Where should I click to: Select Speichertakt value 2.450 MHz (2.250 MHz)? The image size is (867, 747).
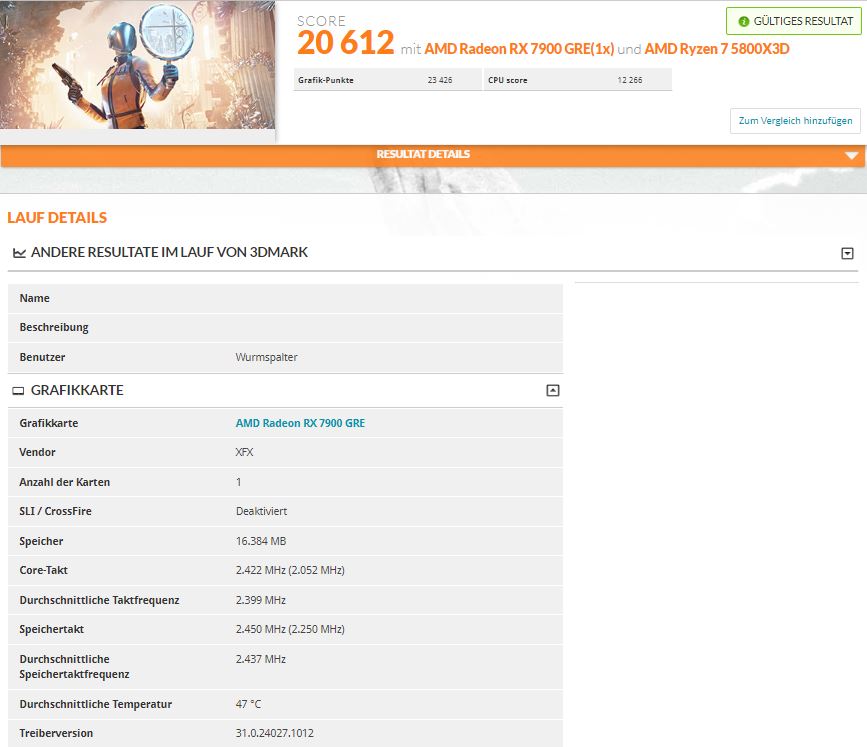click(290, 629)
